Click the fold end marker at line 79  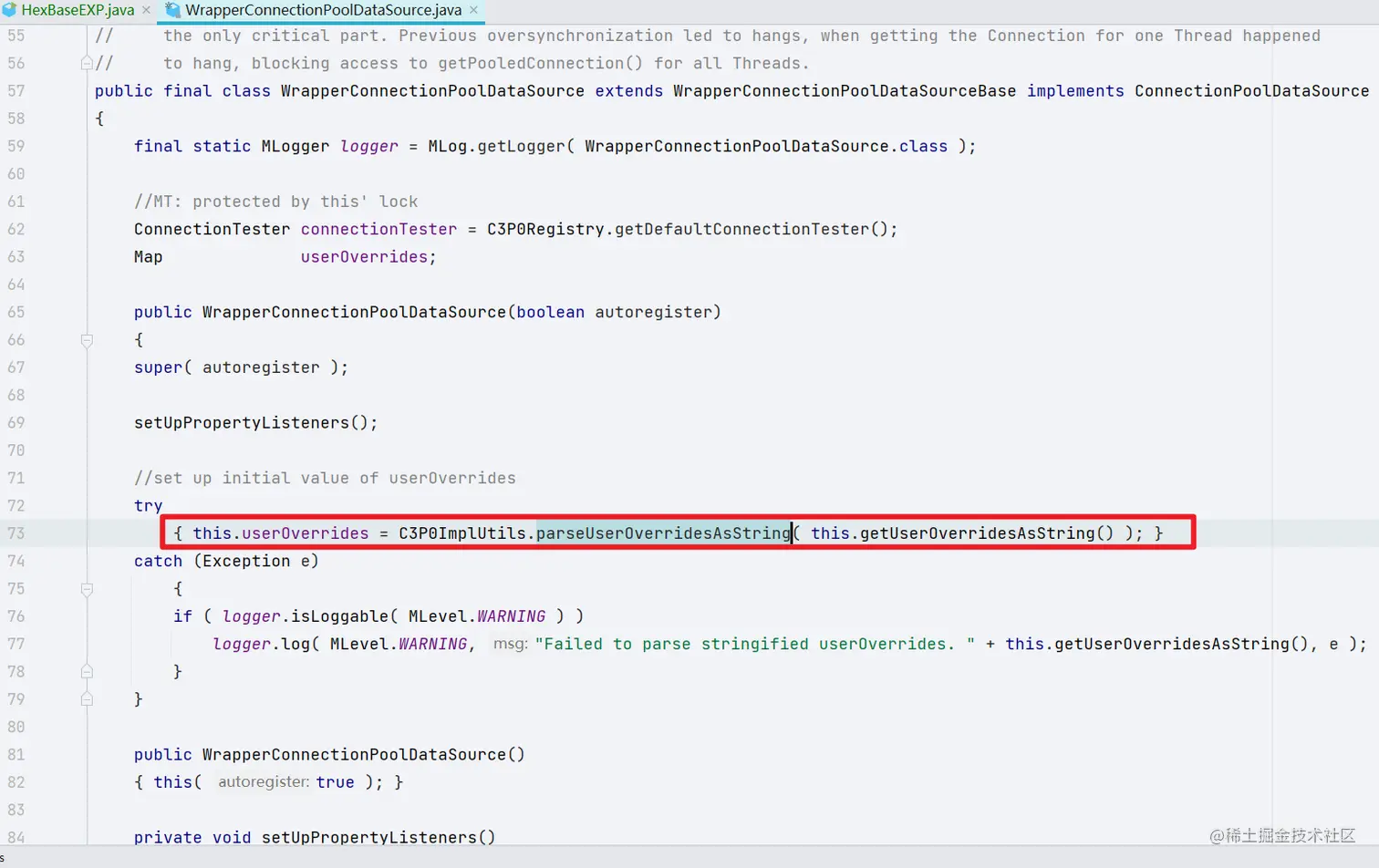click(87, 699)
